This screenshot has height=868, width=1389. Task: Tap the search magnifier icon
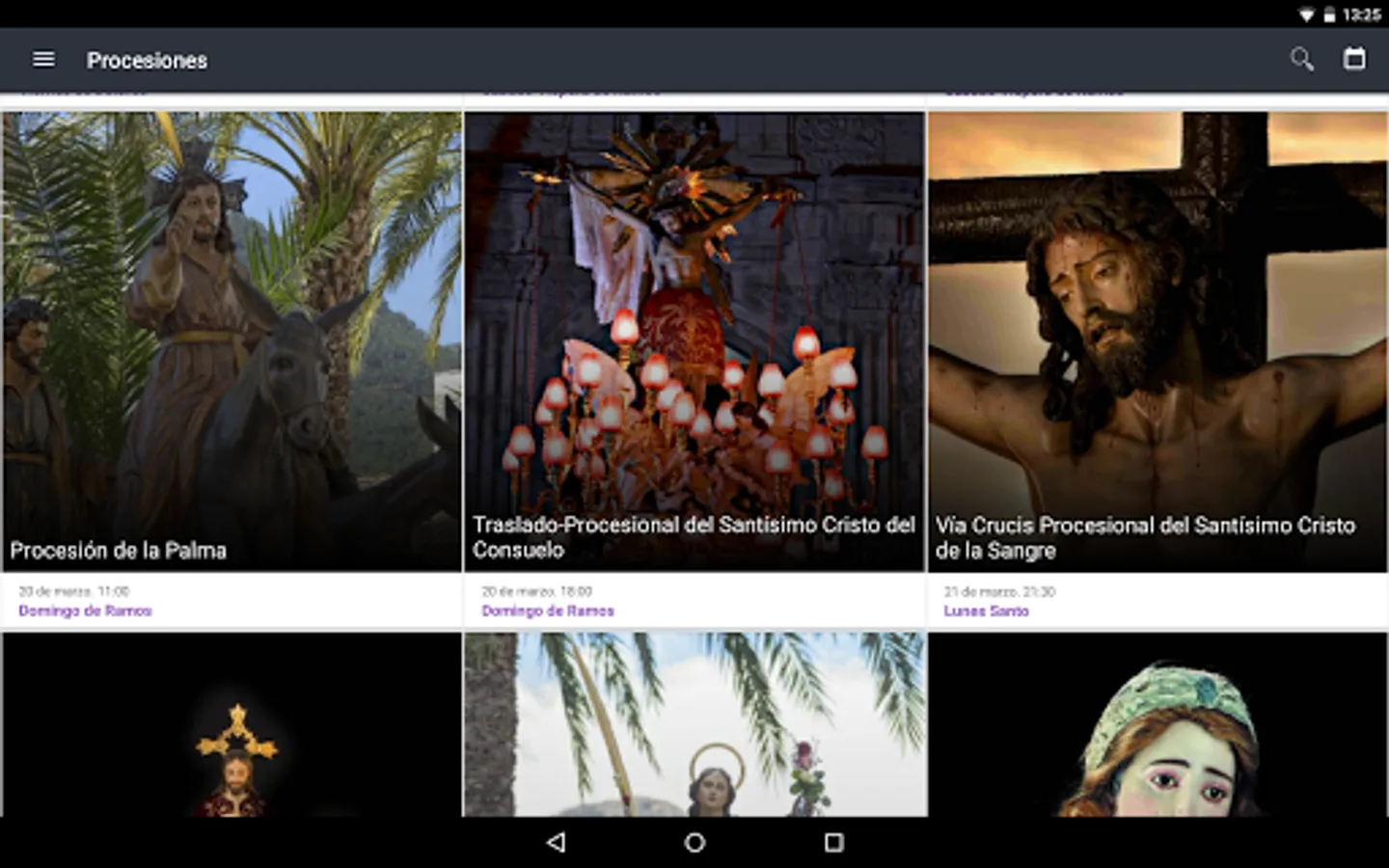pos(1301,60)
